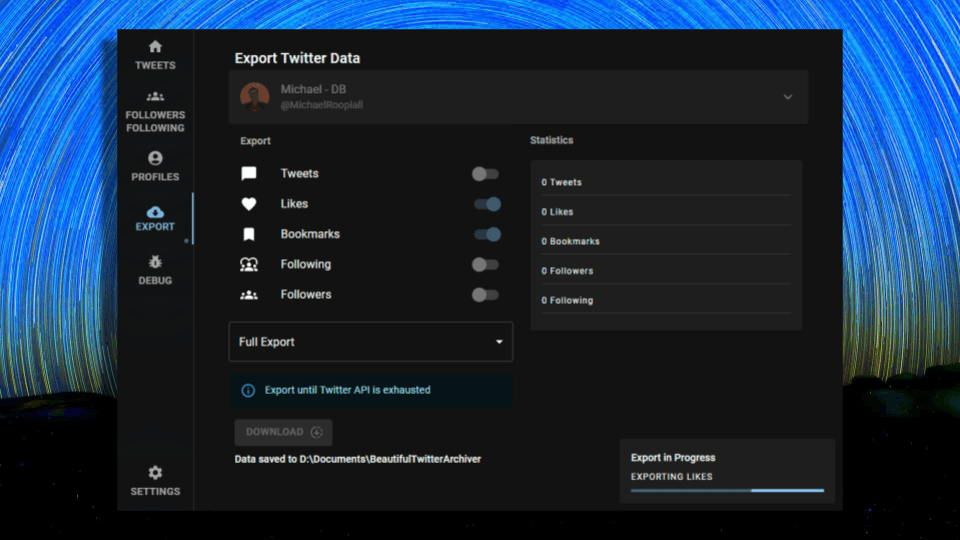Disable the Likes export toggle

click(x=487, y=204)
